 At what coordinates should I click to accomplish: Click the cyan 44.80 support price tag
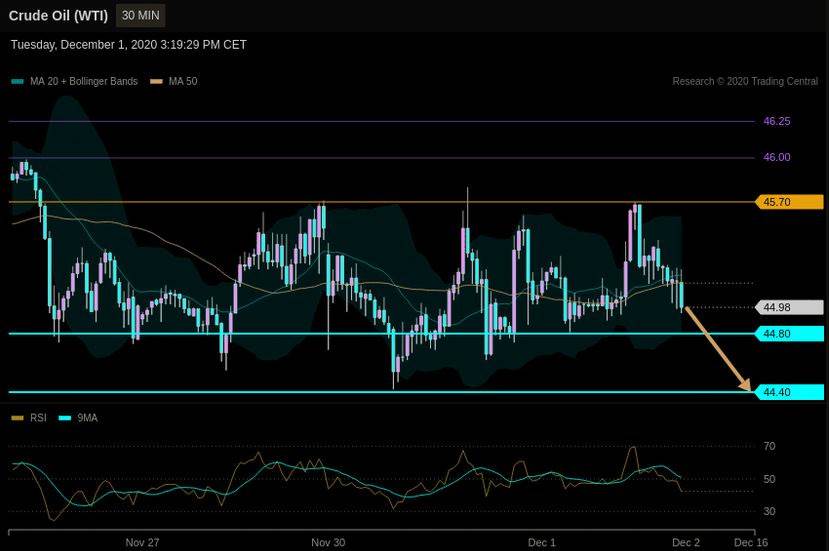789,334
